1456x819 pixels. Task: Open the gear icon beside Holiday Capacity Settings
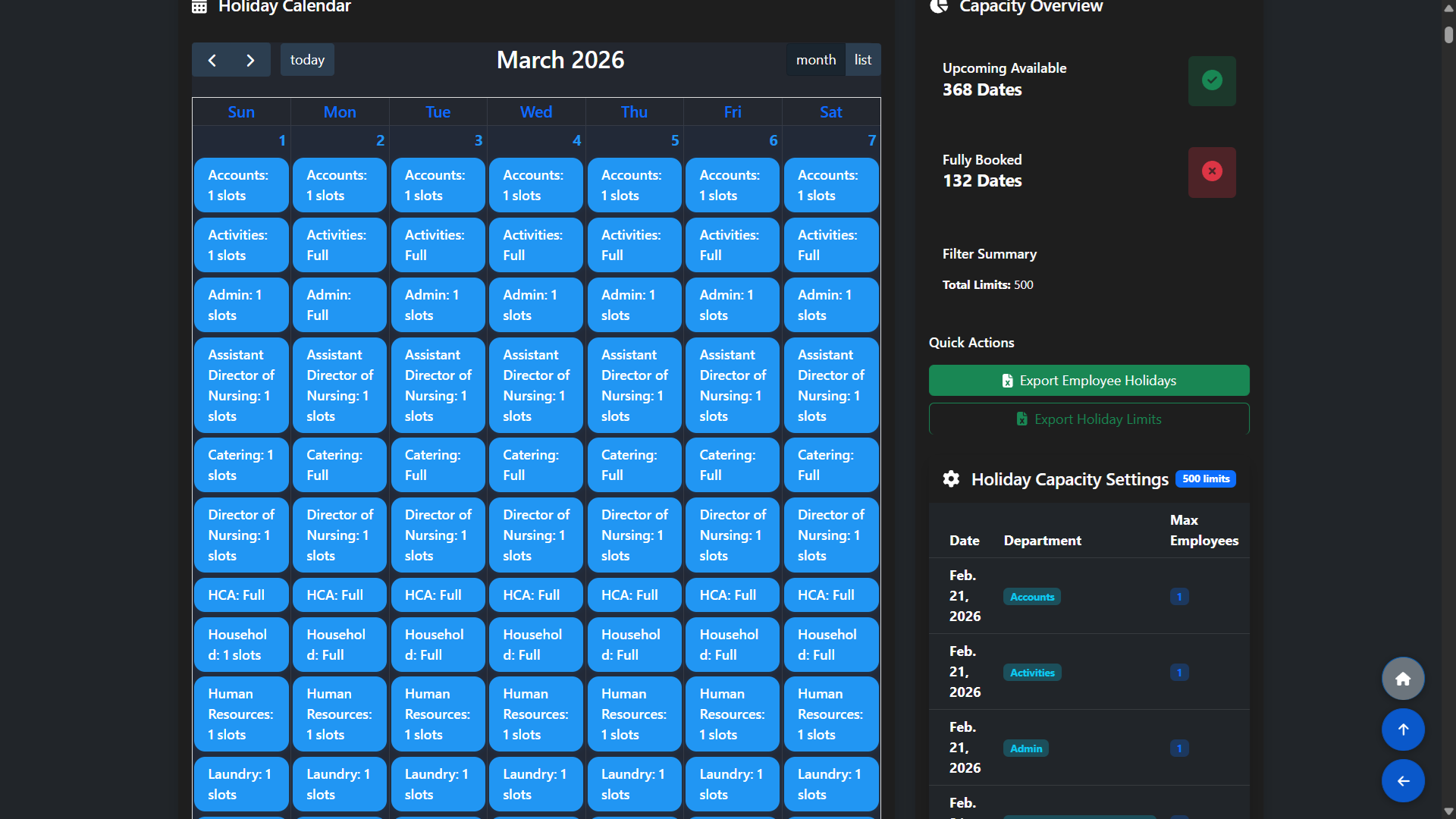point(951,479)
